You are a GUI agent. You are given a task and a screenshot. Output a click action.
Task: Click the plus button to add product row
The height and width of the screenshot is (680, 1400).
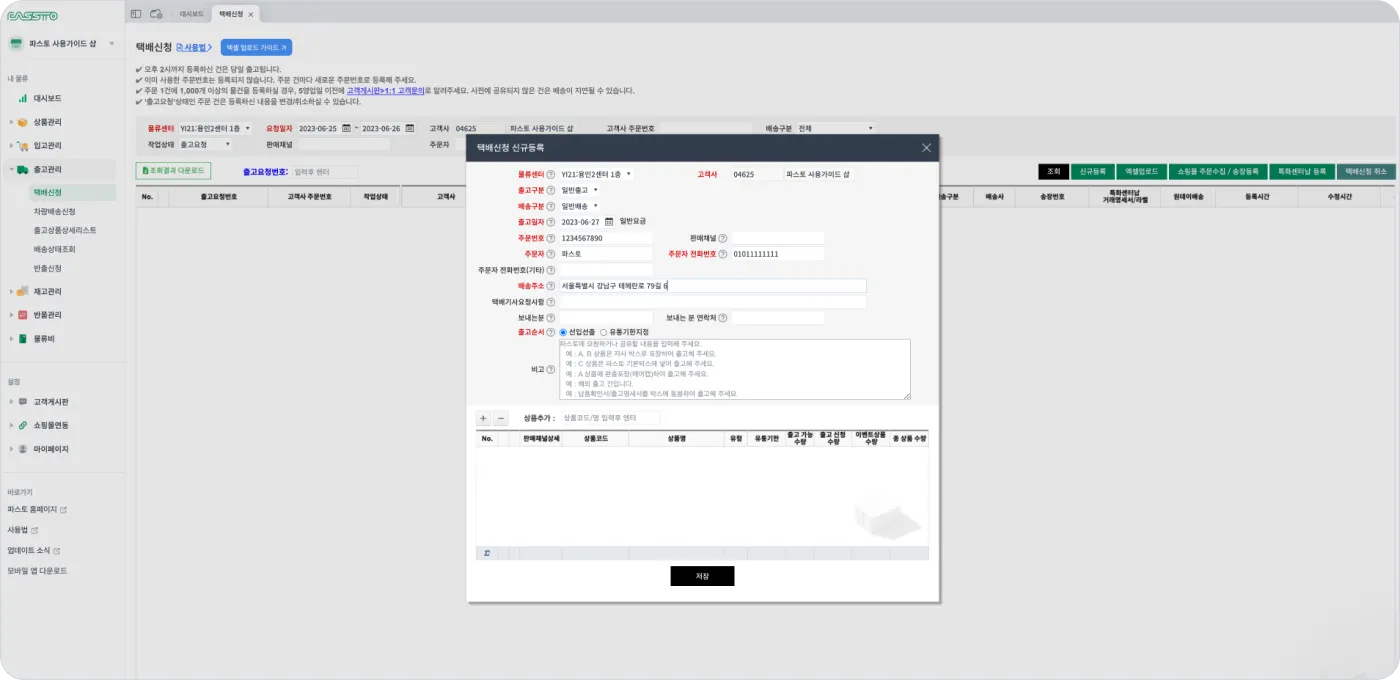(x=483, y=418)
